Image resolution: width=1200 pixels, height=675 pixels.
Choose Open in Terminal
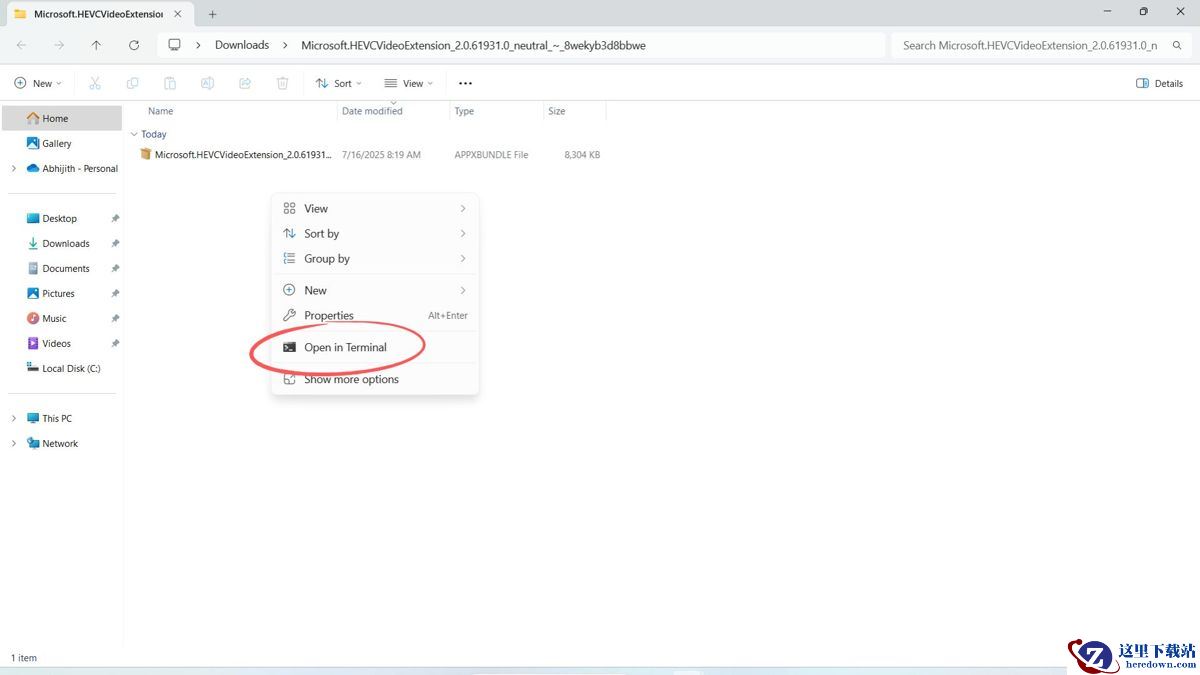pos(375,347)
